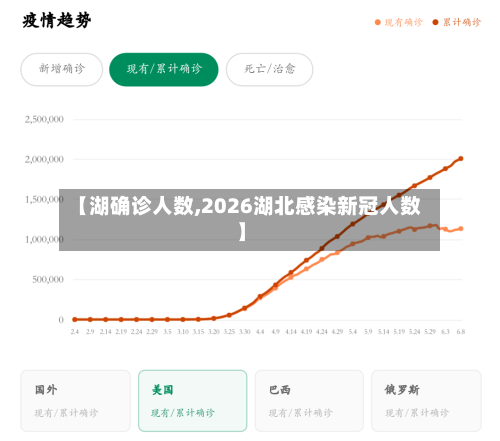The height and width of the screenshot is (441, 500).
Task: Open the 国外 country card
Action: click(x=75, y=401)
